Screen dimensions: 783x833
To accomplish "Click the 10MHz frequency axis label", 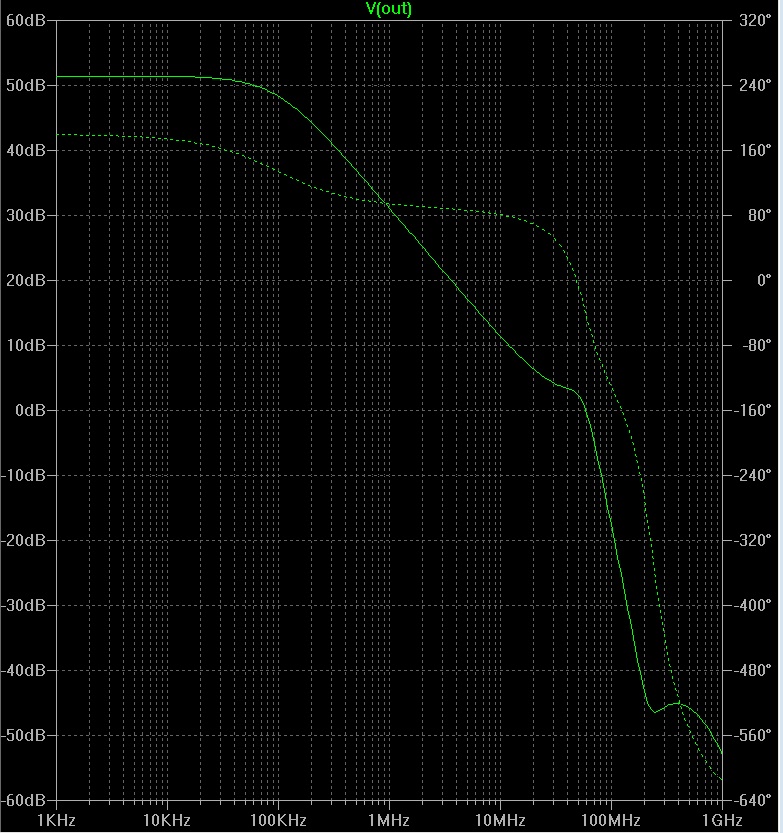I will [500, 821].
